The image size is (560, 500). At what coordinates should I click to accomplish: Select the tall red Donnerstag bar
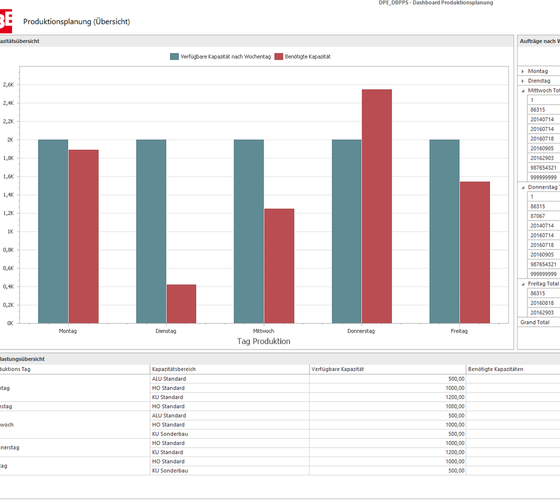[377, 206]
